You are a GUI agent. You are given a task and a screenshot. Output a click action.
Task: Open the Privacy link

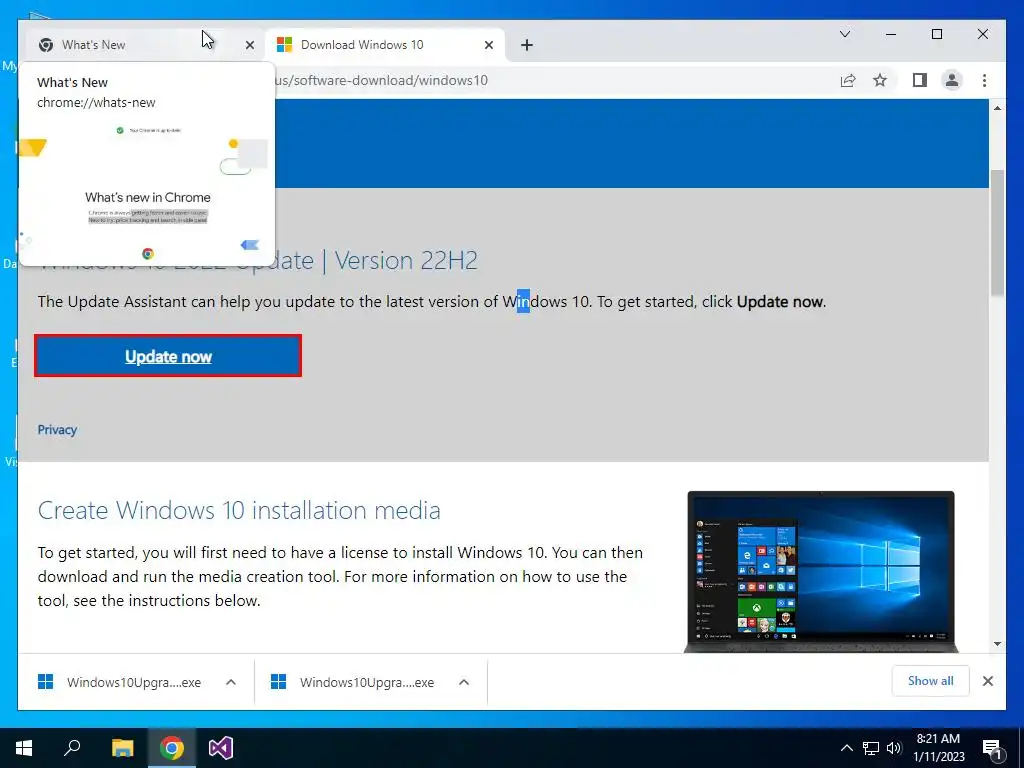pyautogui.click(x=57, y=430)
